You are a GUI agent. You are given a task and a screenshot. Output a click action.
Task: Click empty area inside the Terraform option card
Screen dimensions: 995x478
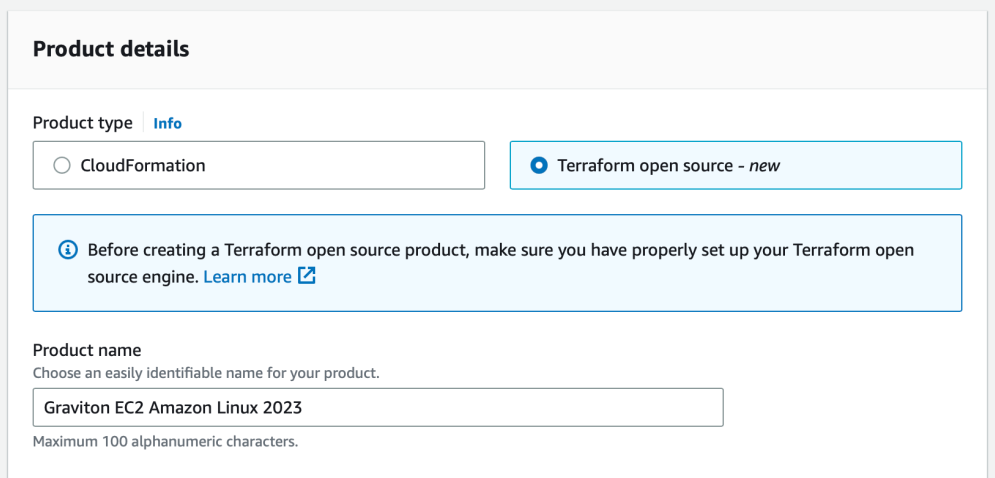880,166
